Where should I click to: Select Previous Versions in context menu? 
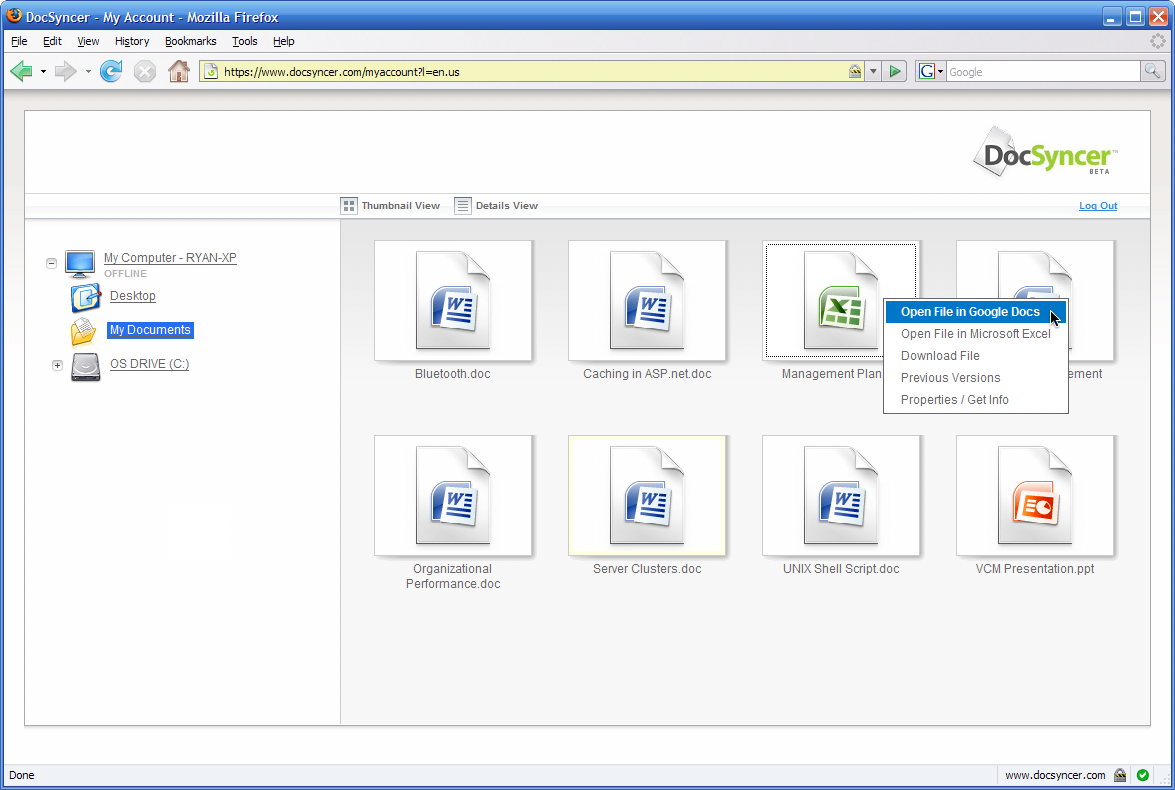tap(950, 378)
